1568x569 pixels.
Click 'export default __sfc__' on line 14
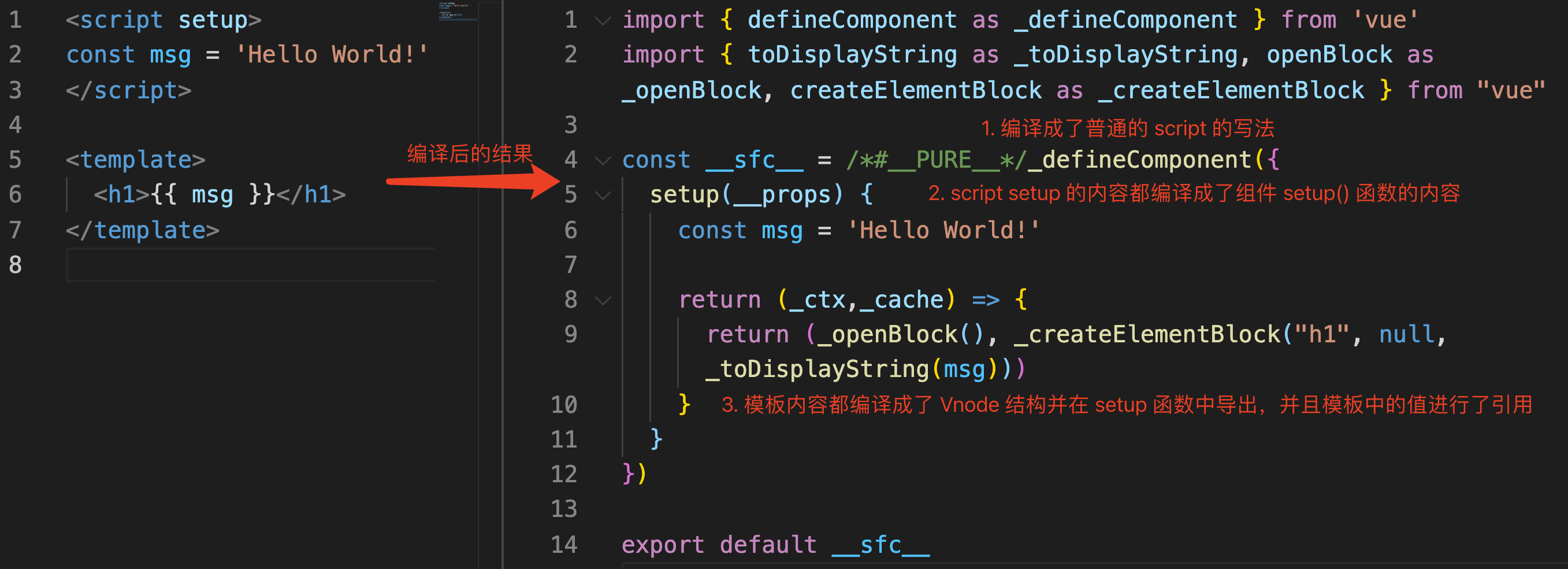(x=775, y=545)
